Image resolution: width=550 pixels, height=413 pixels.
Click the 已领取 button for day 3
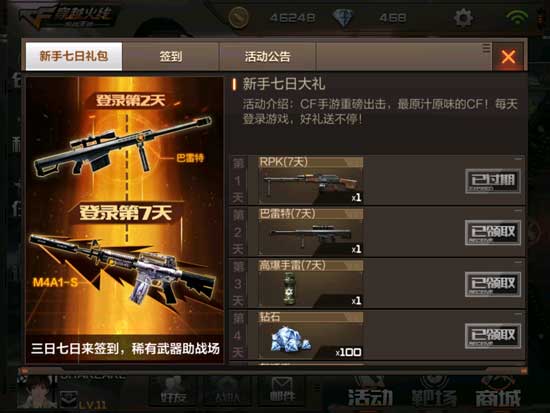click(x=493, y=284)
